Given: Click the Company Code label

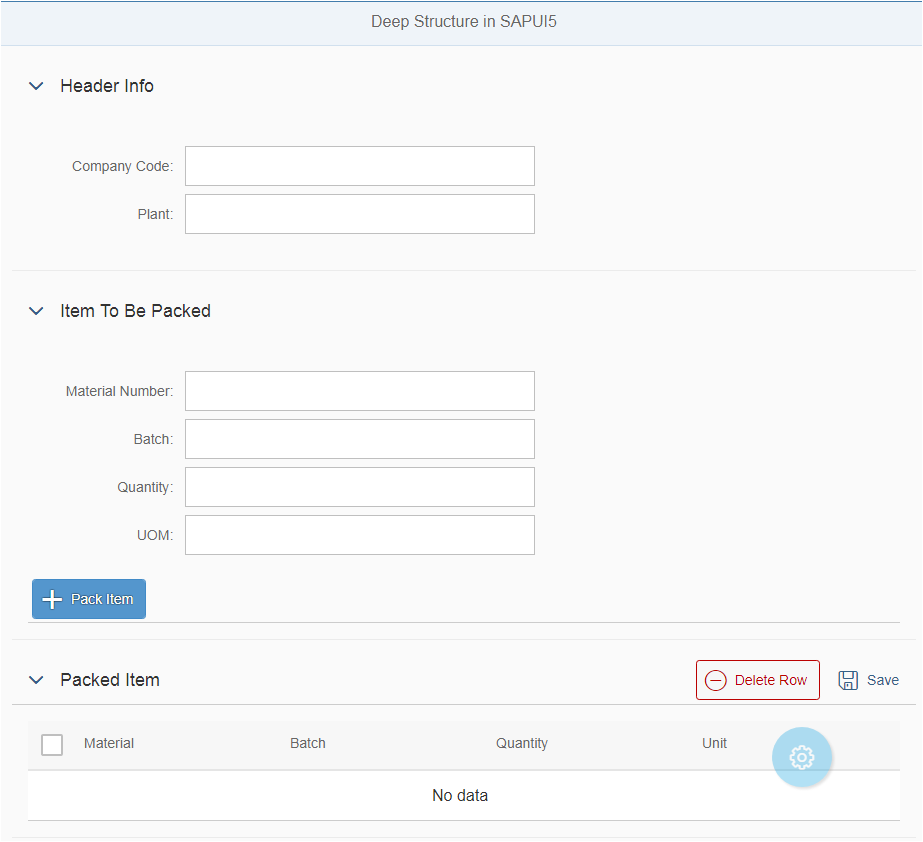Looking at the screenshot, I should coord(122,166).
